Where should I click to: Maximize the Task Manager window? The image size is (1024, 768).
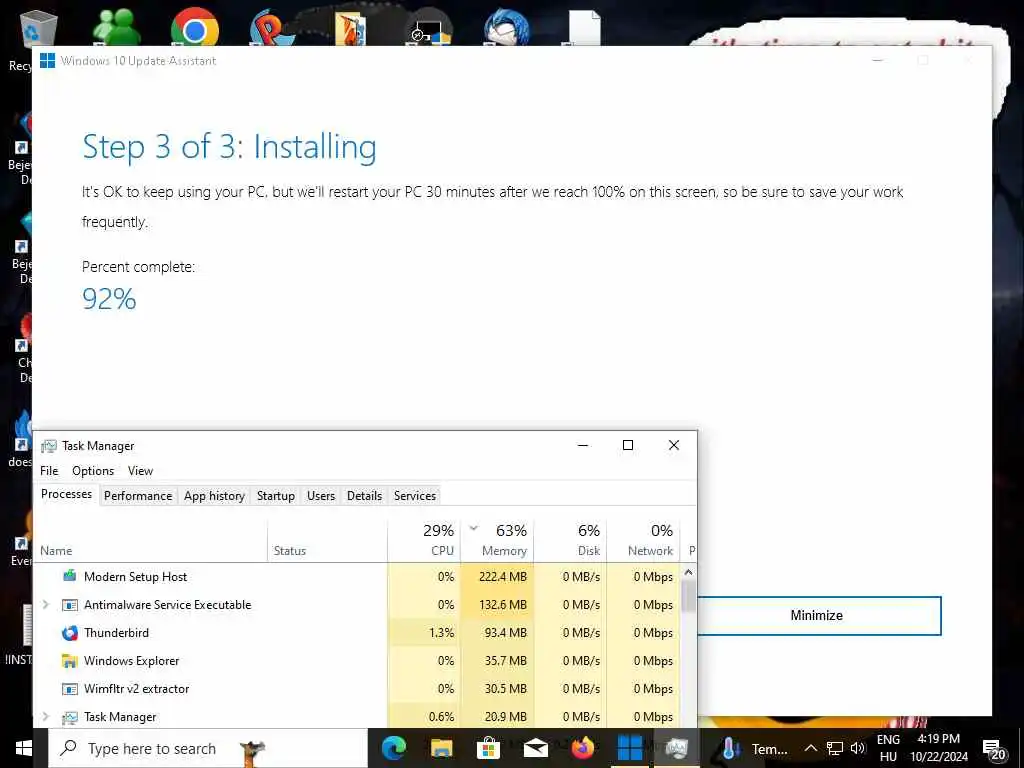click(628, 445)
